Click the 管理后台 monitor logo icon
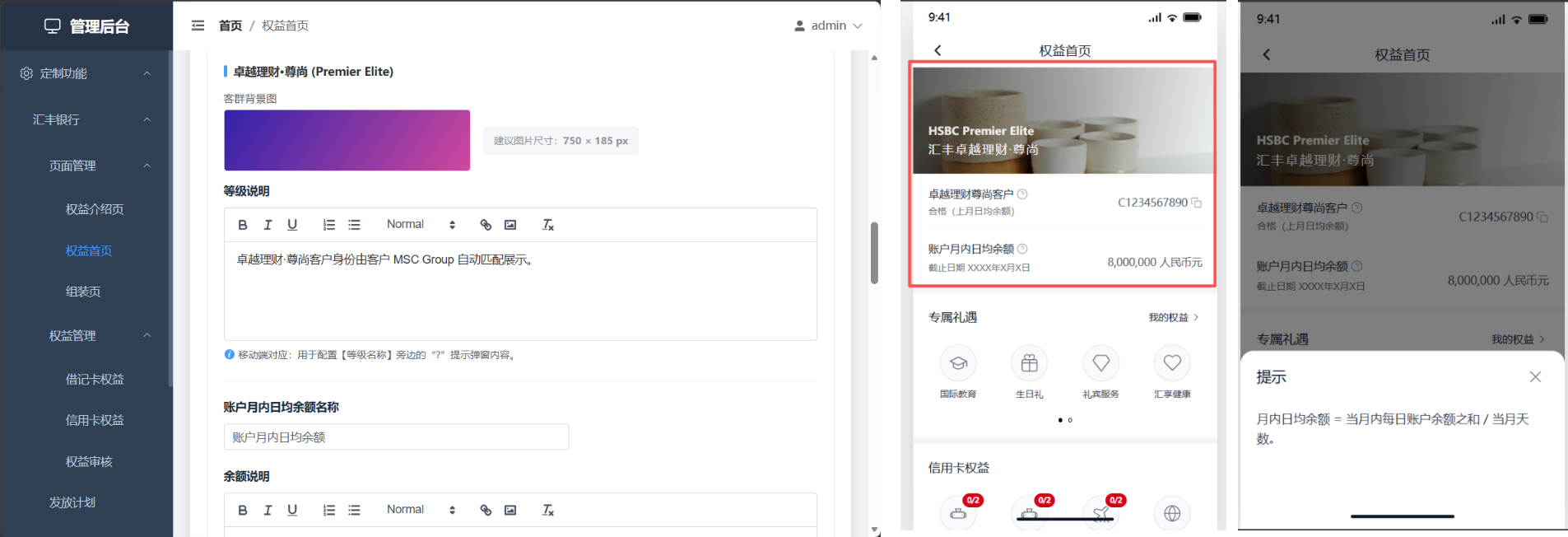Image resolution: width=1568 pixels, height=537 pixels. click(53, 26)
